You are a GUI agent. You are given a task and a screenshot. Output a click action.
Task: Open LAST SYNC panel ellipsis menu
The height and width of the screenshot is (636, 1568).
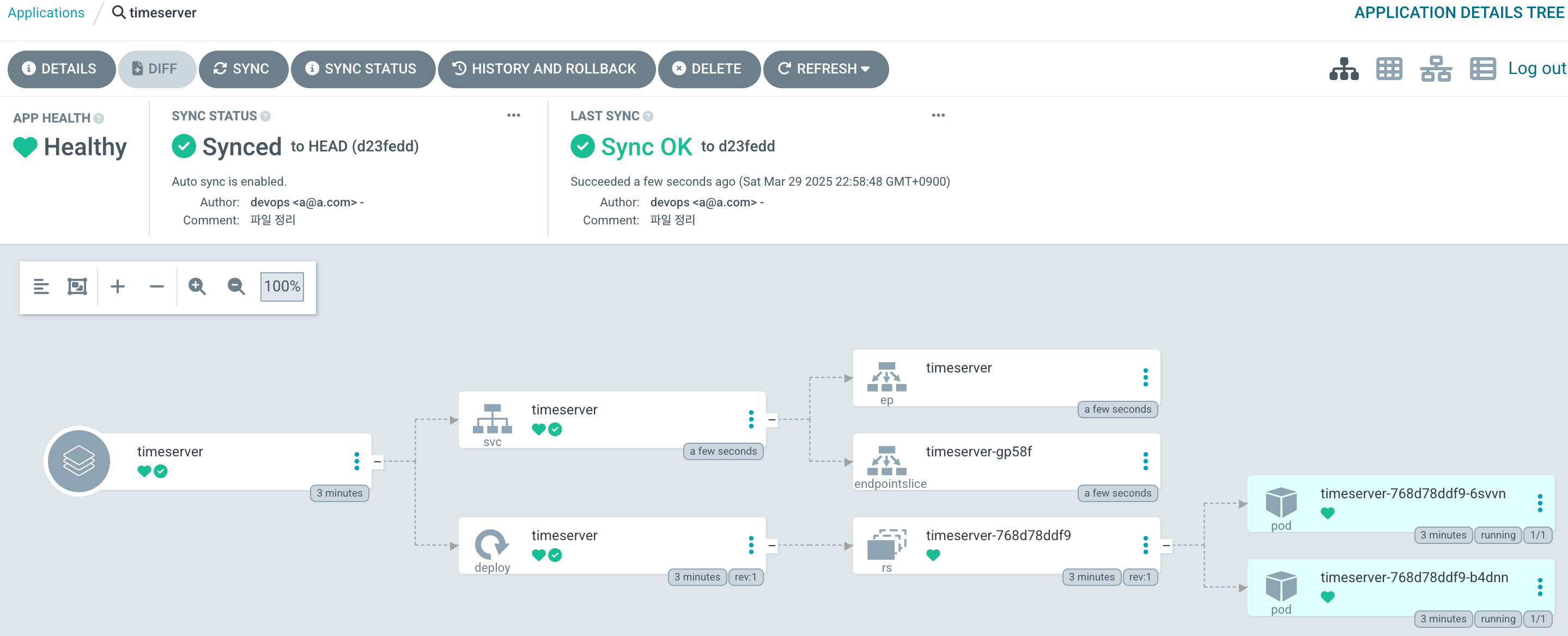(x=938, y=115)
